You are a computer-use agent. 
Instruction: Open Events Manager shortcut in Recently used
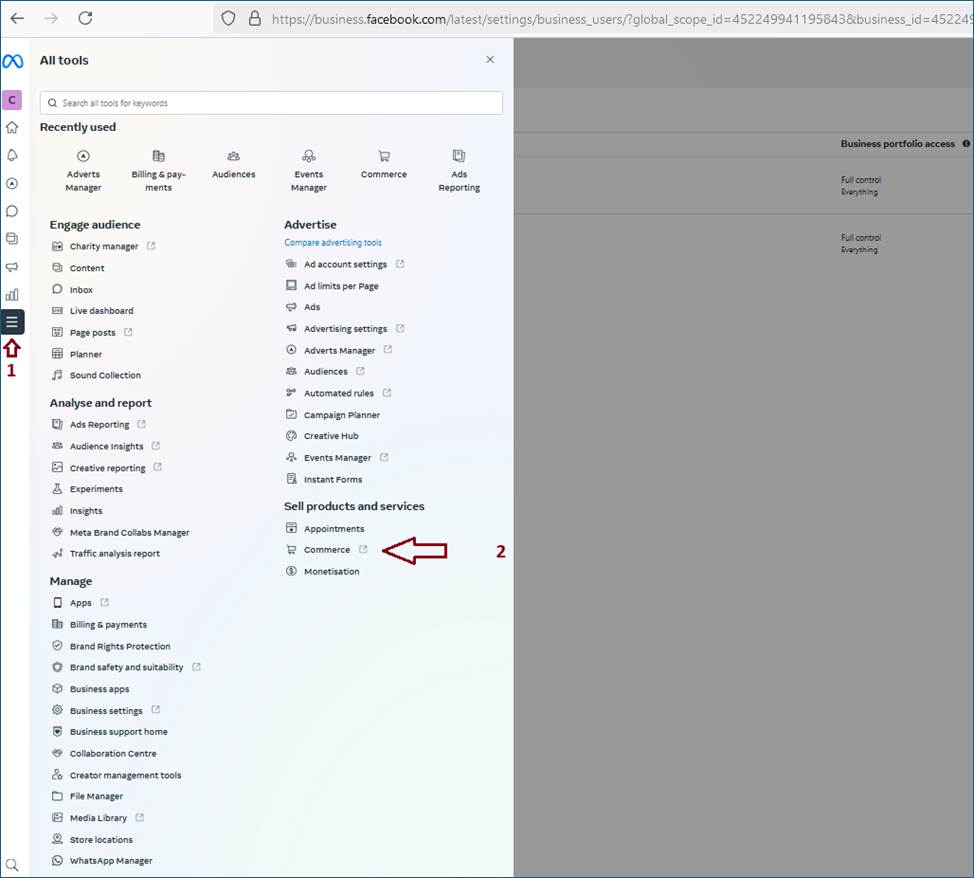tap(308, 170)
